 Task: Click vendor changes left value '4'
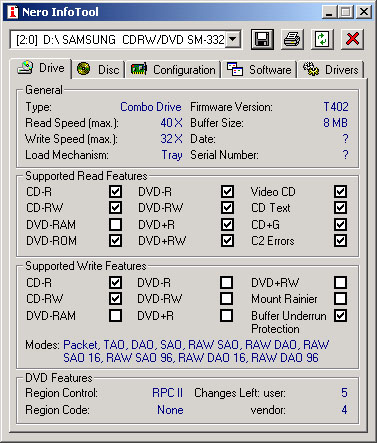(344, 410)
